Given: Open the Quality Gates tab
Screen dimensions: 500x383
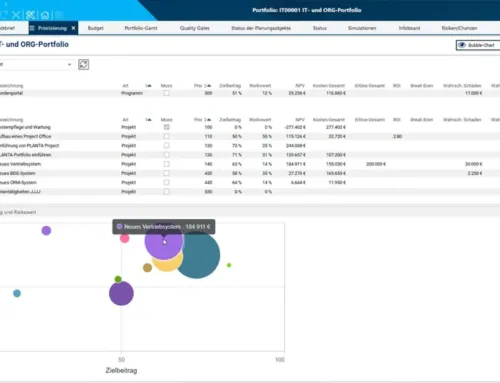Looking at the screenshot, I should pos(195,28).
